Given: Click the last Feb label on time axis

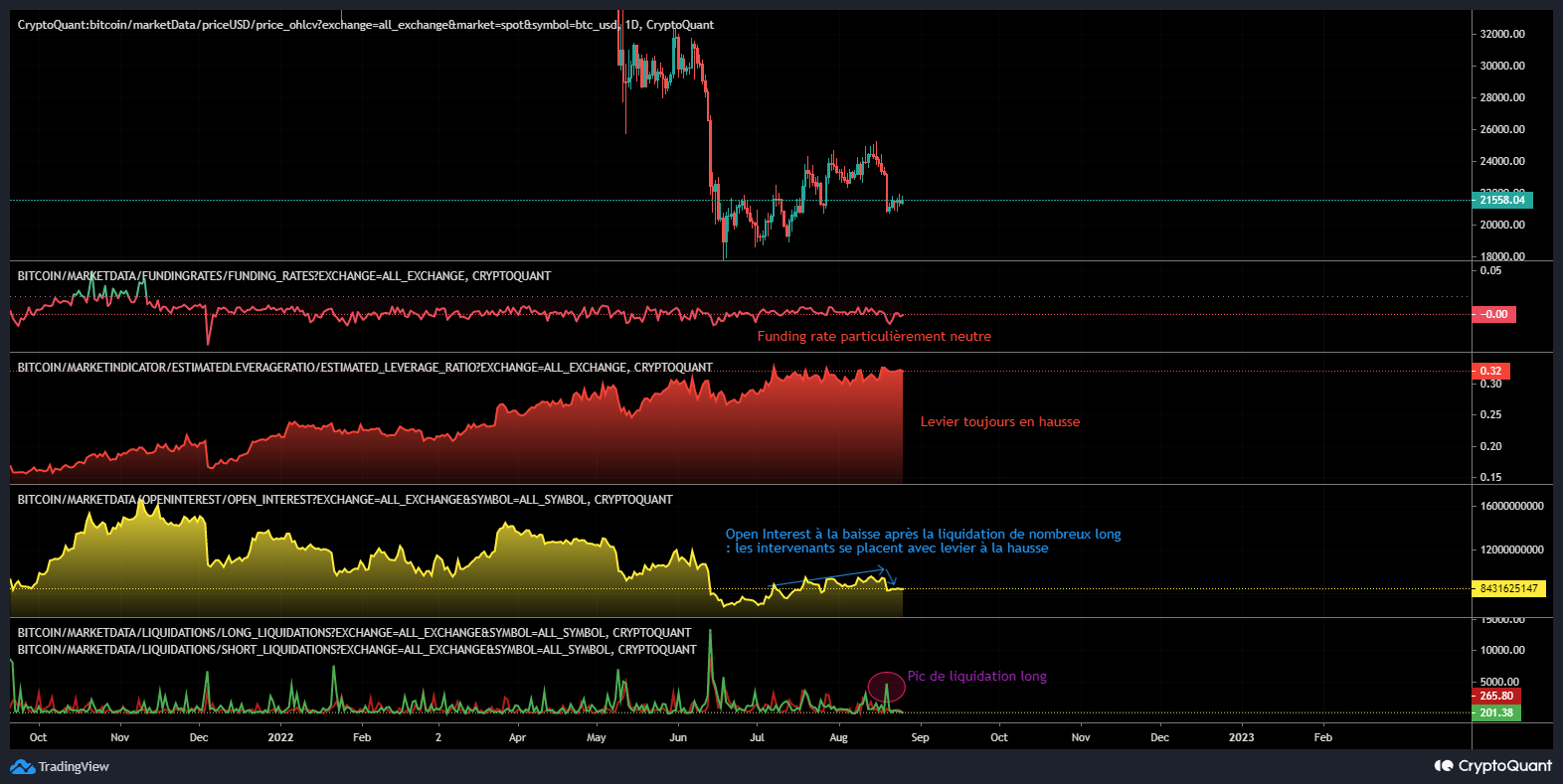Looking at the screenshot, I should [1322, 737].
